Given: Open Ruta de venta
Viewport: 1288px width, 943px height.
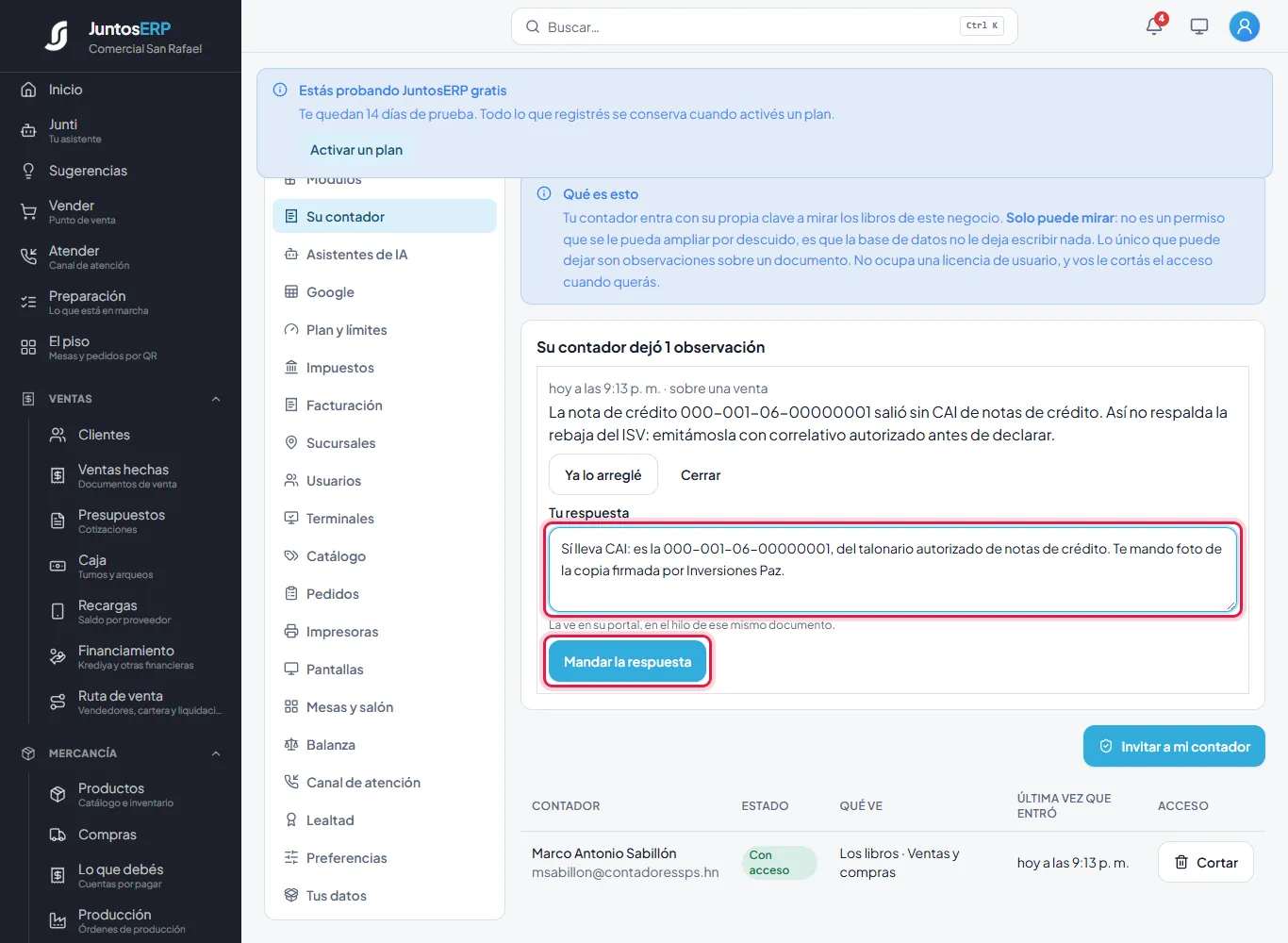Looking at the screenshot, I should (x=135, y=702).
